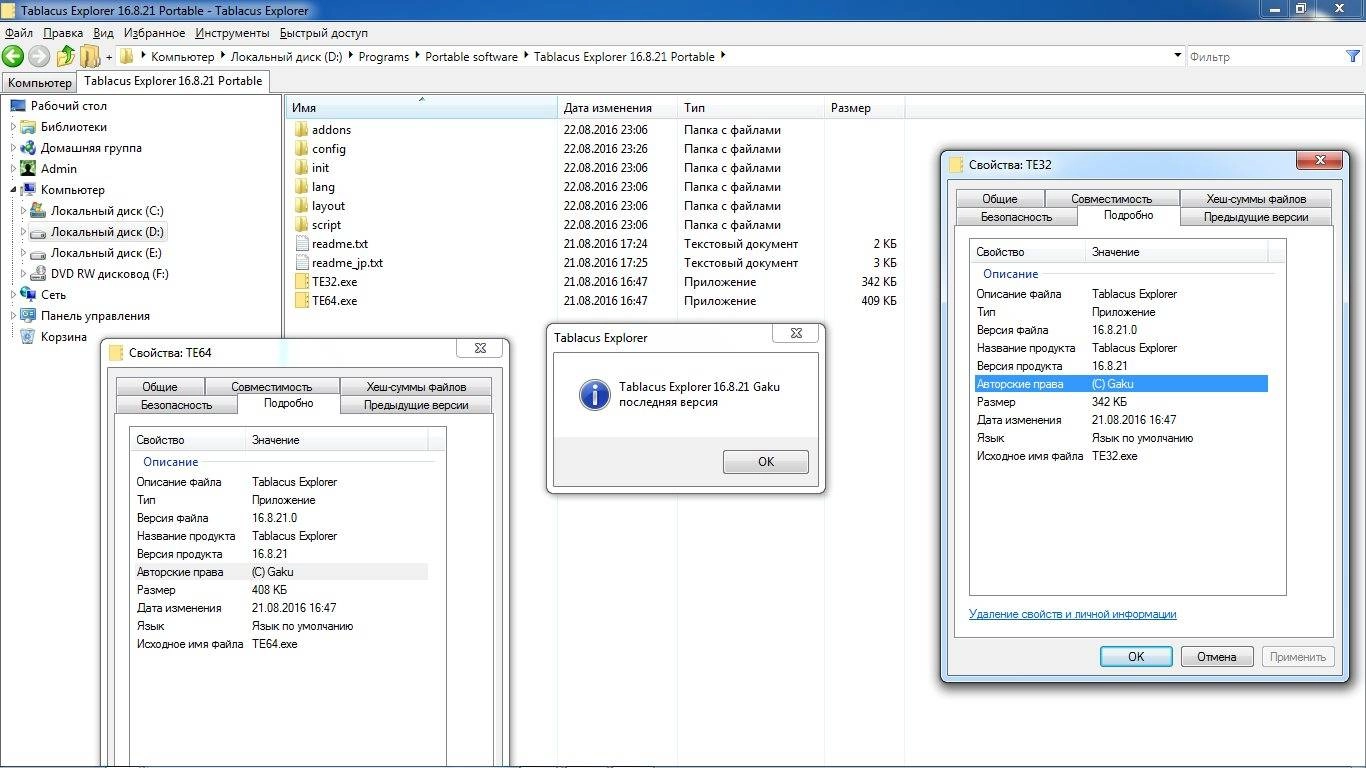Click the Локальный диск (E:) drive icon
1366x768 pixels.
coord(39,253)
